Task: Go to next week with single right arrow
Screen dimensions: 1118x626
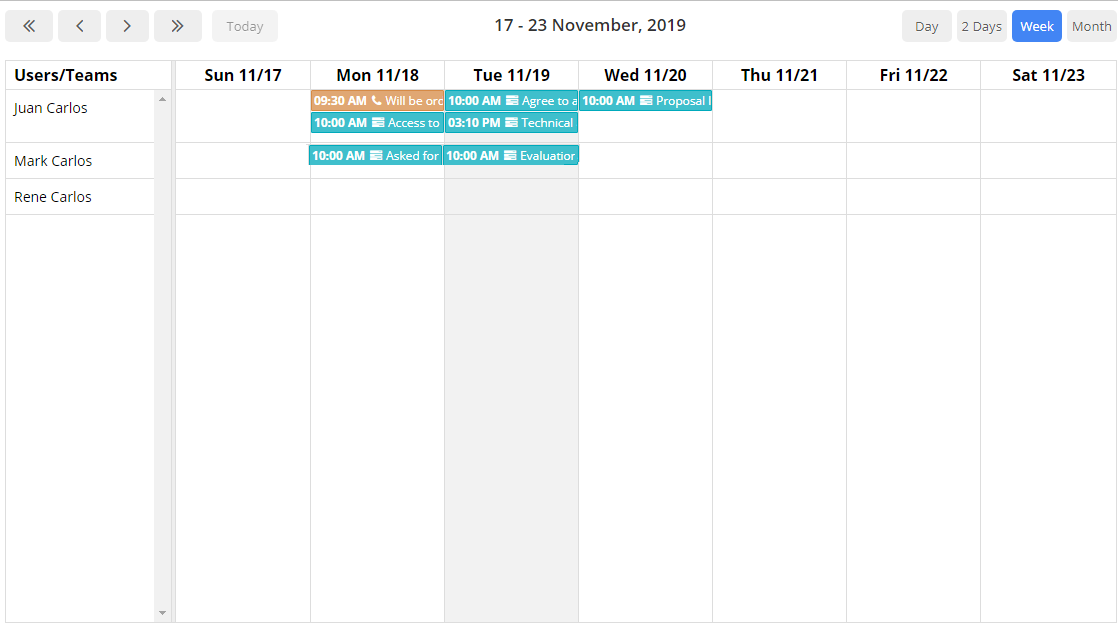Action: pos(127,25)
